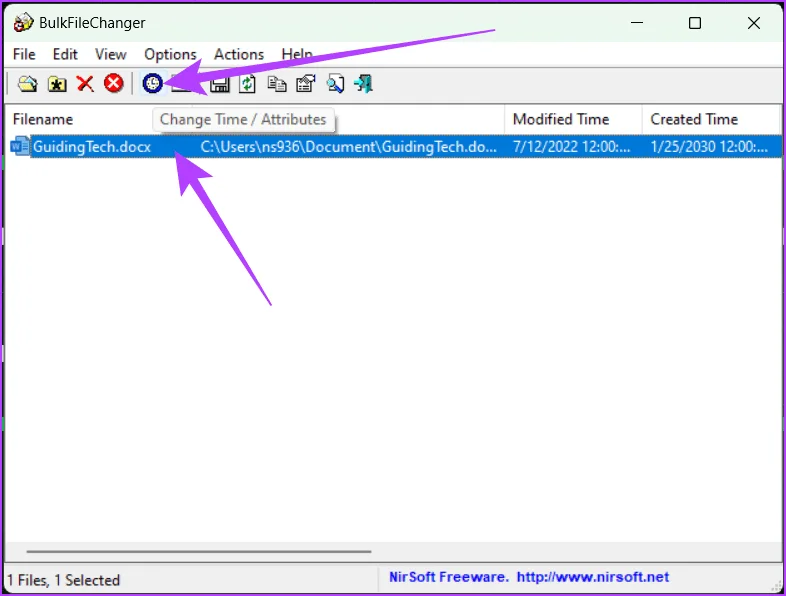The image size is (786, 596).
Task: Click the 7/12/2022 modified time cell
Action: click(x=572, y=147)
